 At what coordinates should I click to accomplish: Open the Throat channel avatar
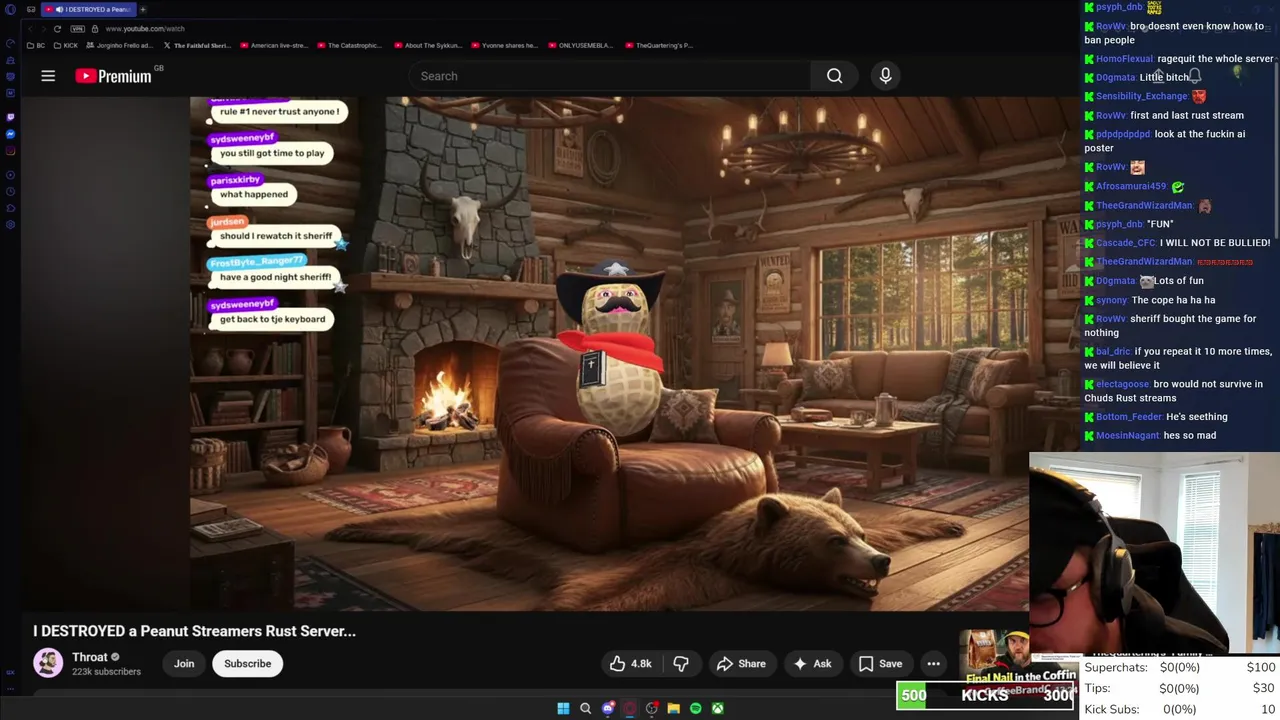[x=48, y=663]
